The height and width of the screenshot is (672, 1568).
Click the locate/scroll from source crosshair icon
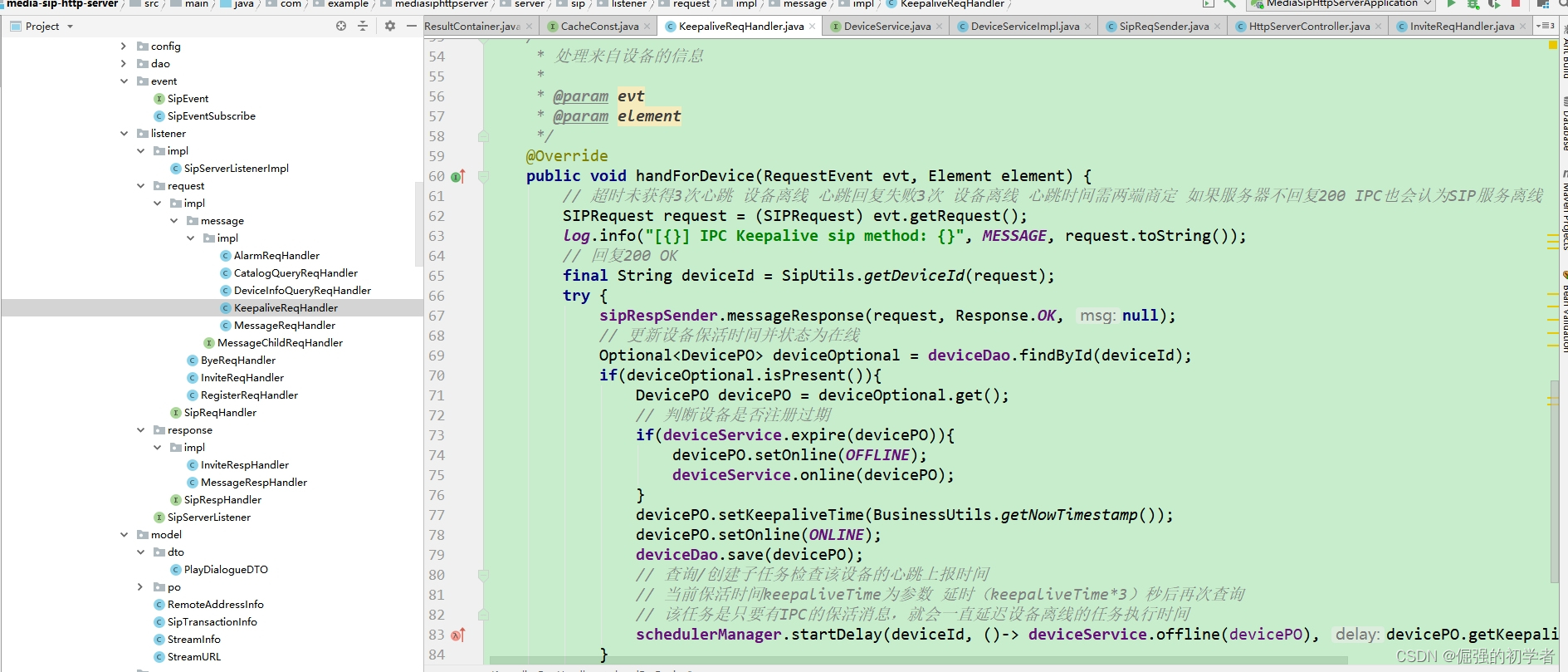(341, 26)
